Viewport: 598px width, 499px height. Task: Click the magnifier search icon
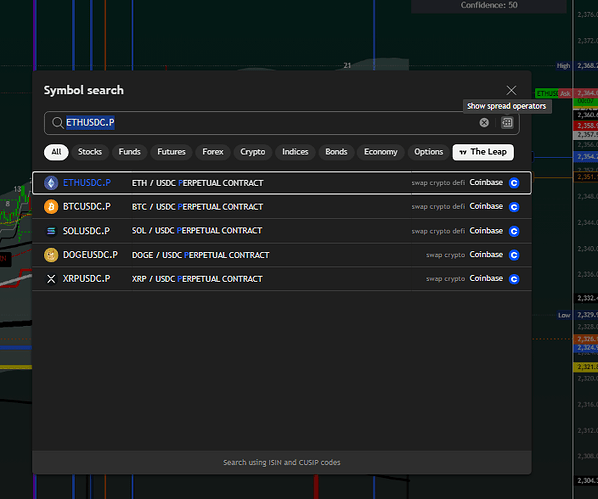[x=57, y=122]
